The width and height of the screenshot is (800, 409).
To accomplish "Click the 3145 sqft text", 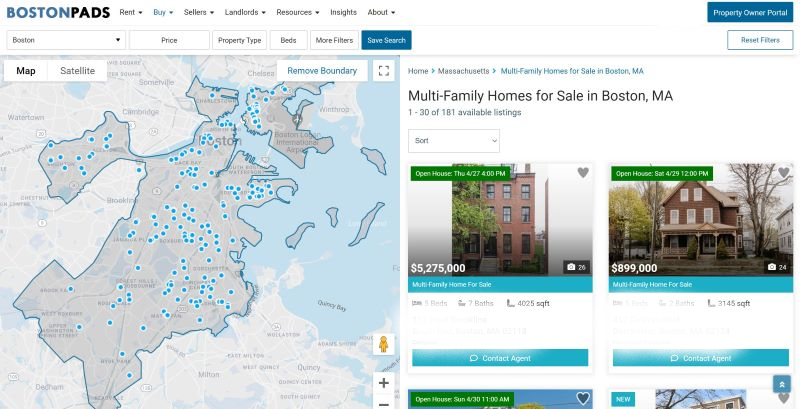I will click(x=734, y=303).
